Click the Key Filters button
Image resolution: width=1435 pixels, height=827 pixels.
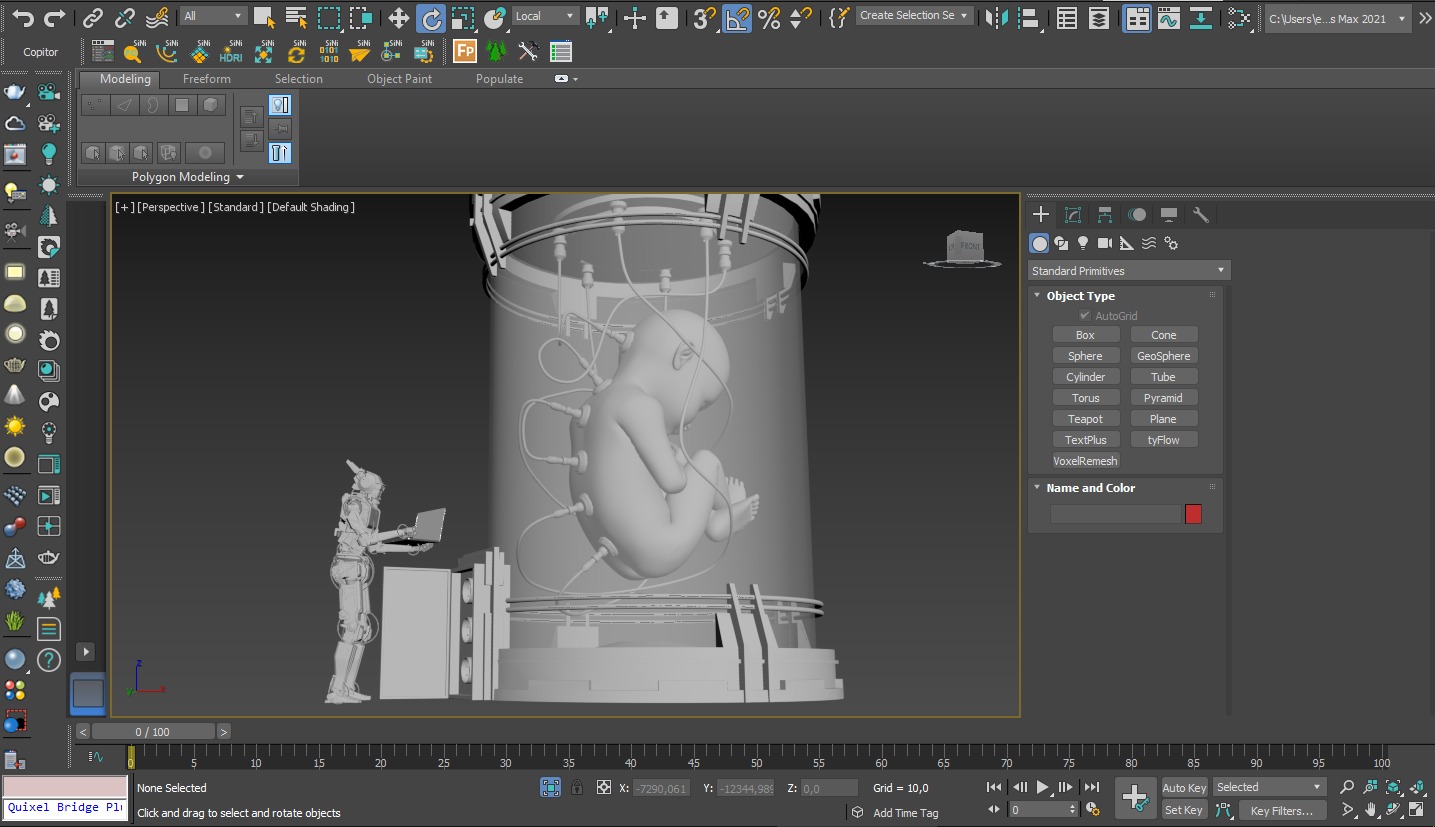pos(1281,811)
